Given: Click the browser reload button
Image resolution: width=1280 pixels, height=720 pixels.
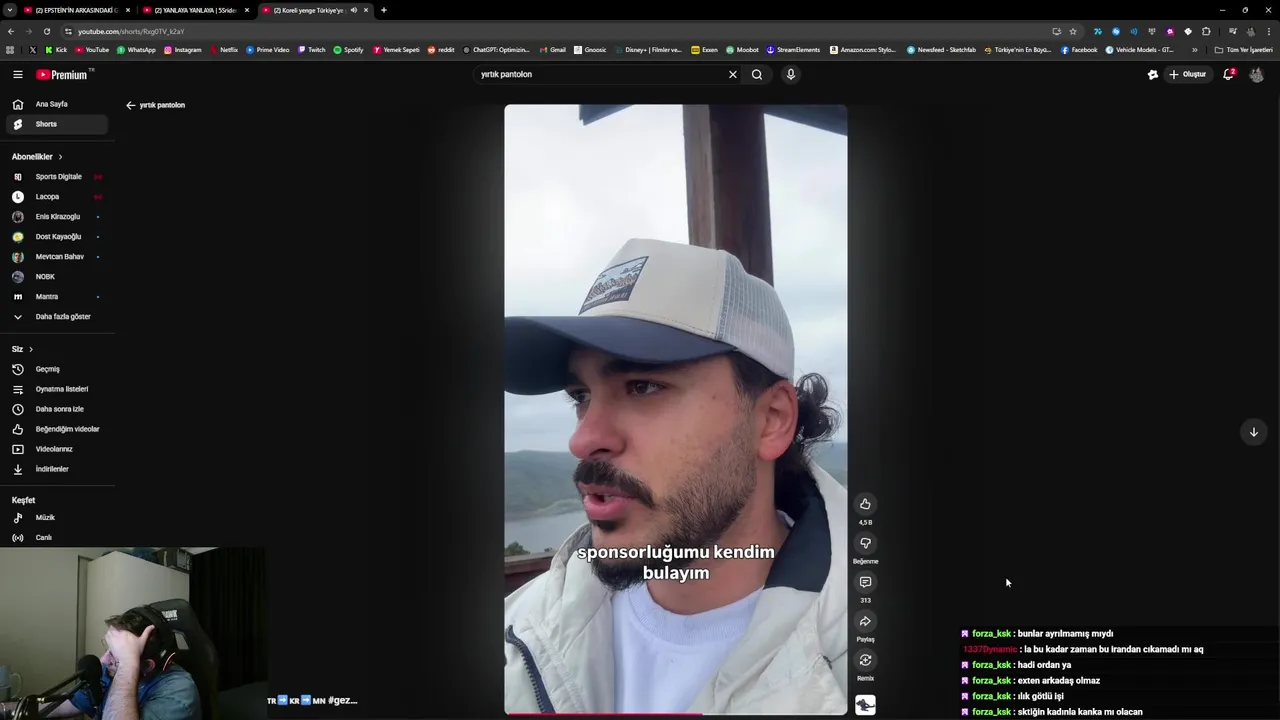Looking at the screenshot, I should coord(46,31).
